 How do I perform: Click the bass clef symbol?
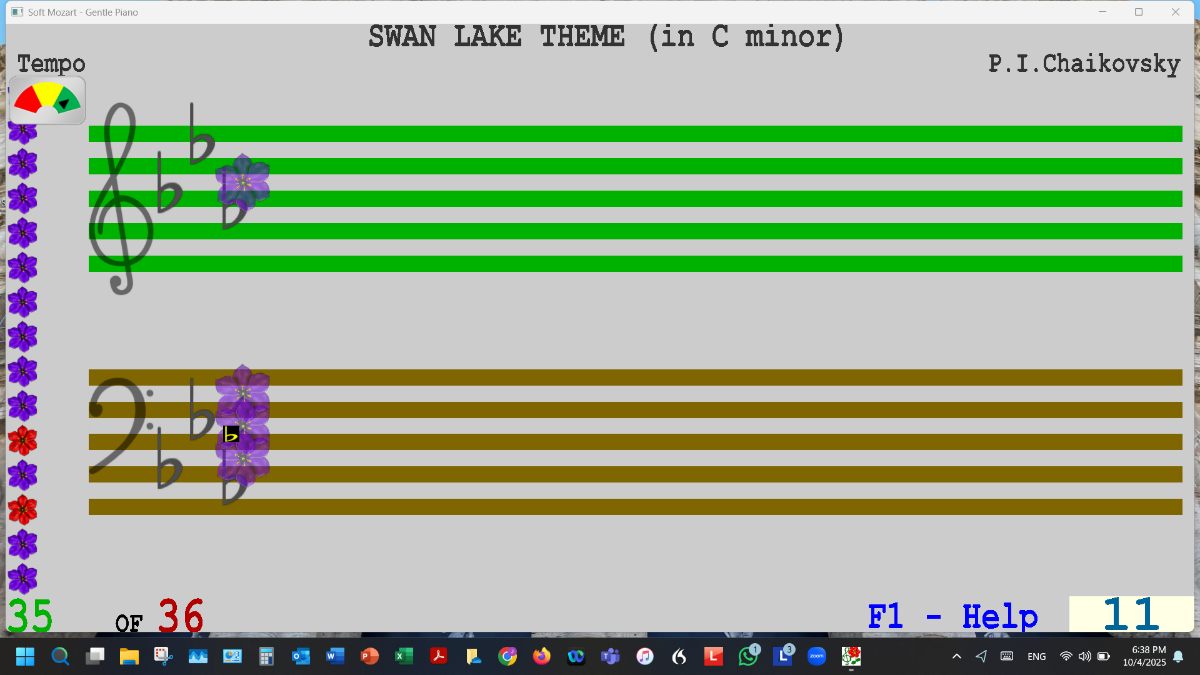(x=120, y=426)
